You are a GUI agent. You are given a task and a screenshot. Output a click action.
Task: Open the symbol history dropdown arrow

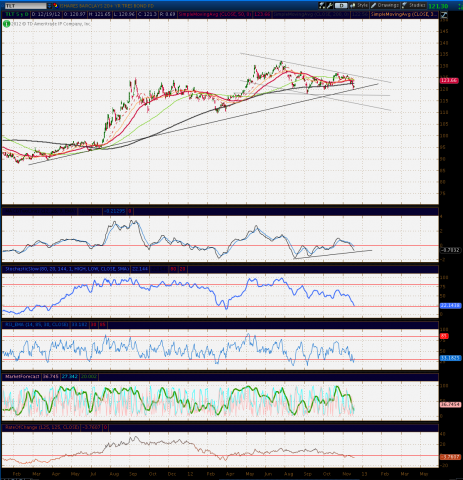pos(49,6)
